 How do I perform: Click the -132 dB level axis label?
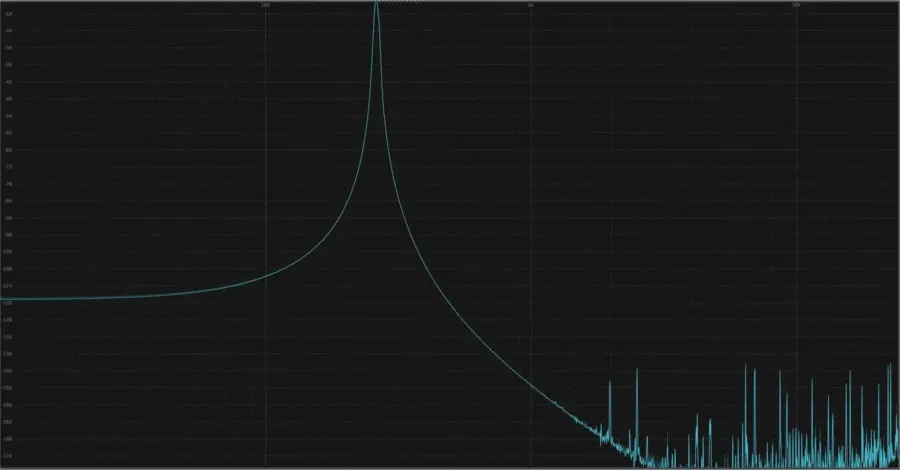[9, 337]
